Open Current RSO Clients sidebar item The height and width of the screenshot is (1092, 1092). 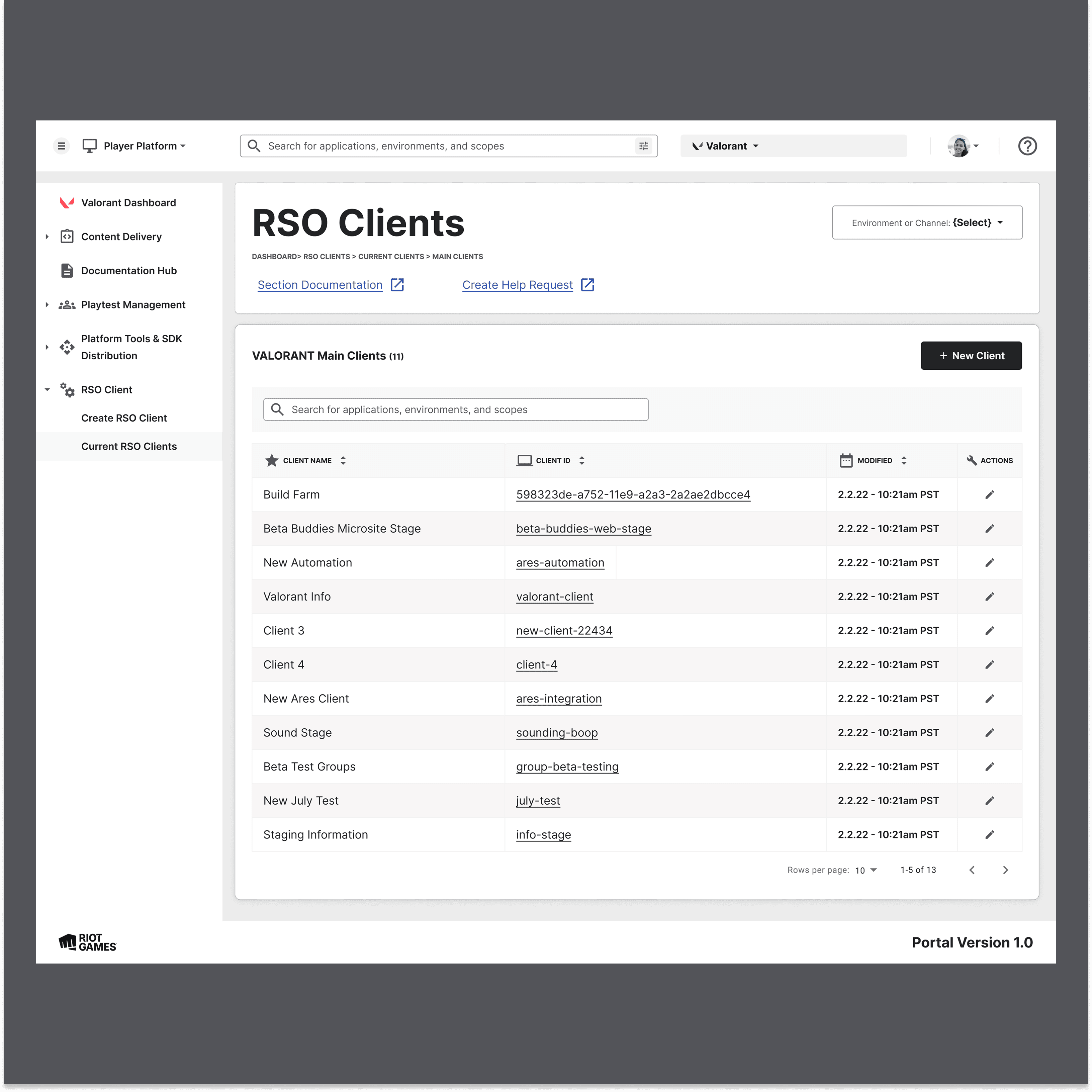[129, 447]
